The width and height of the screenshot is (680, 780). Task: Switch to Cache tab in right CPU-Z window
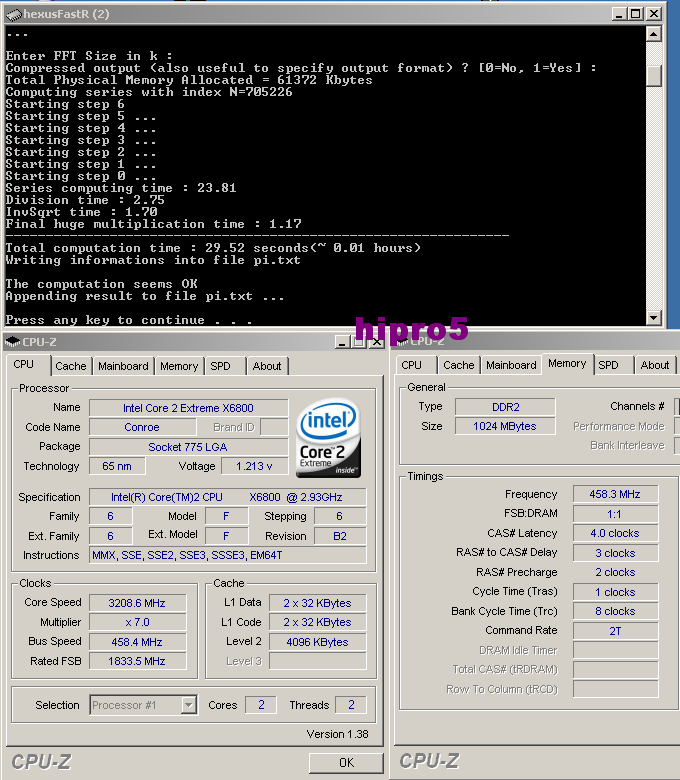pyautogui.click(x=459, y=365)
